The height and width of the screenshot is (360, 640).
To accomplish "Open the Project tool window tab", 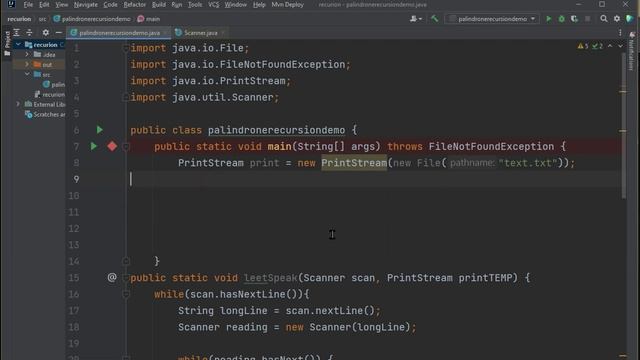I will point(7,44).
